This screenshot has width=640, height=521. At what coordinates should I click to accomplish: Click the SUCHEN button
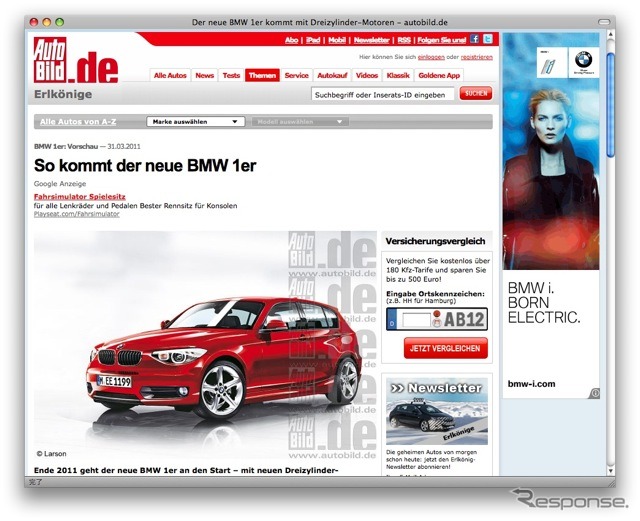click(x=476, y=94)
